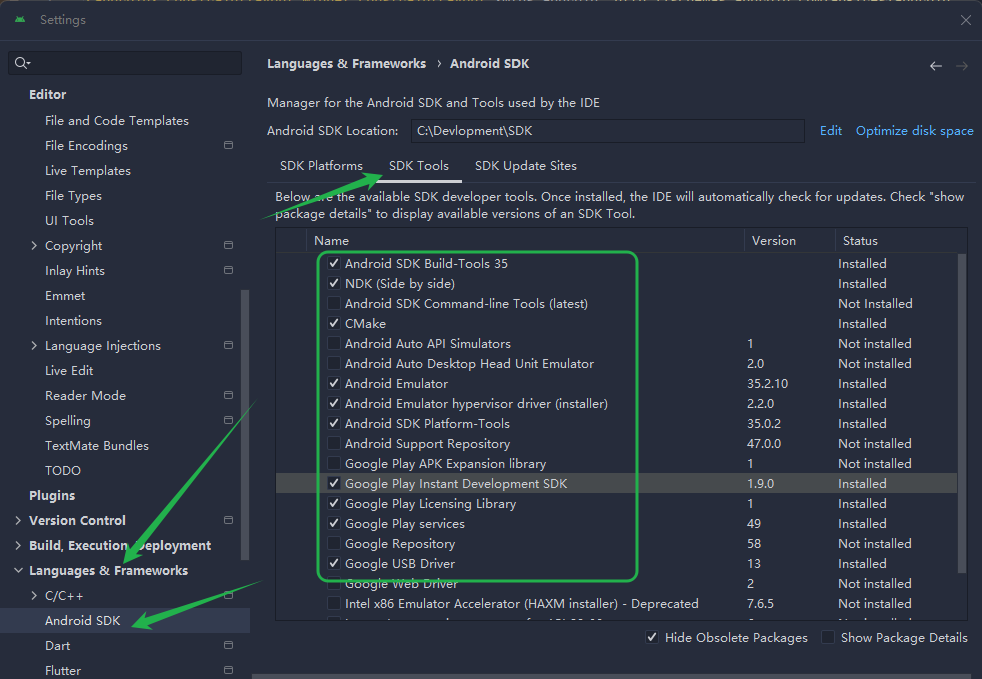The image size is (982, 679).
Task: Go back with the left arrow icon
Action: pyautogui.click(x=936, y=66)
